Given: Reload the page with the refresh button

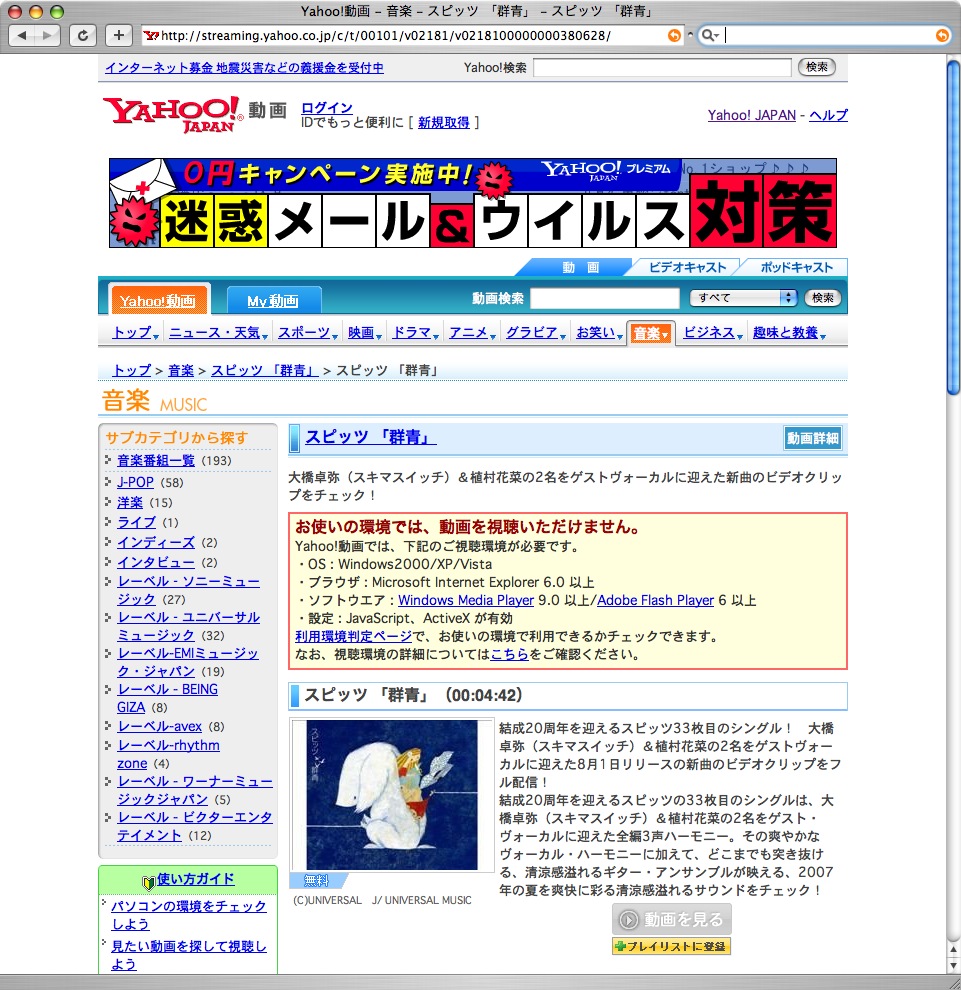Looking at the screenshot, I should (x=83, y=35).
